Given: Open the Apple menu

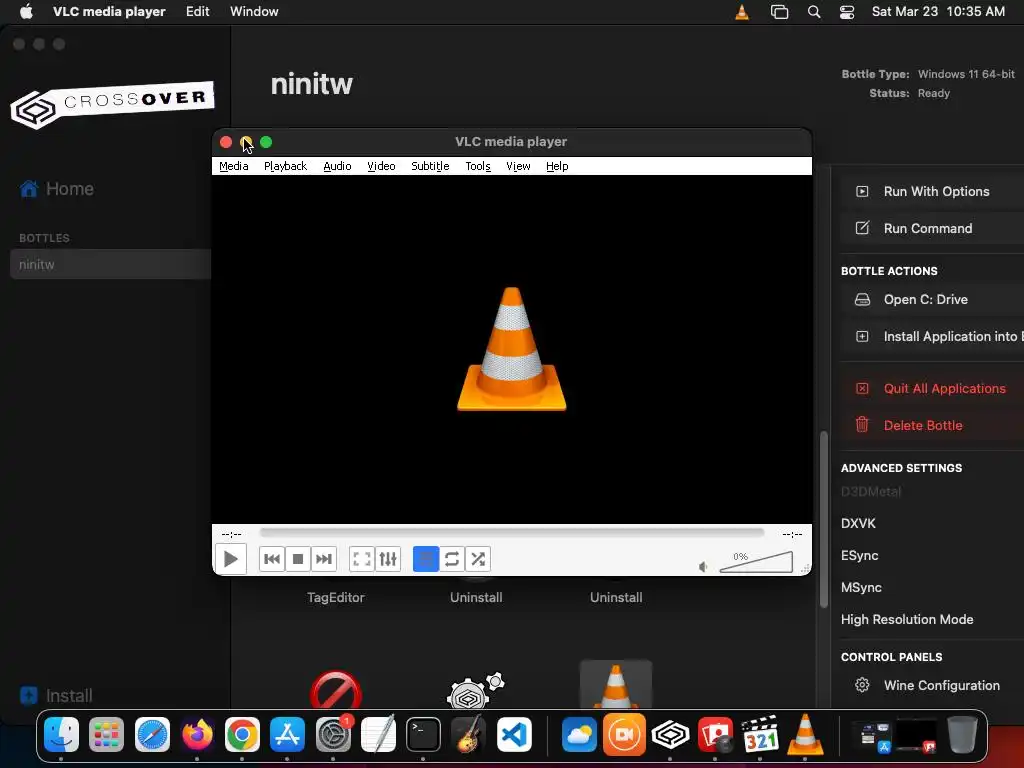Looking at the screenshot, I should coord(26,11).
